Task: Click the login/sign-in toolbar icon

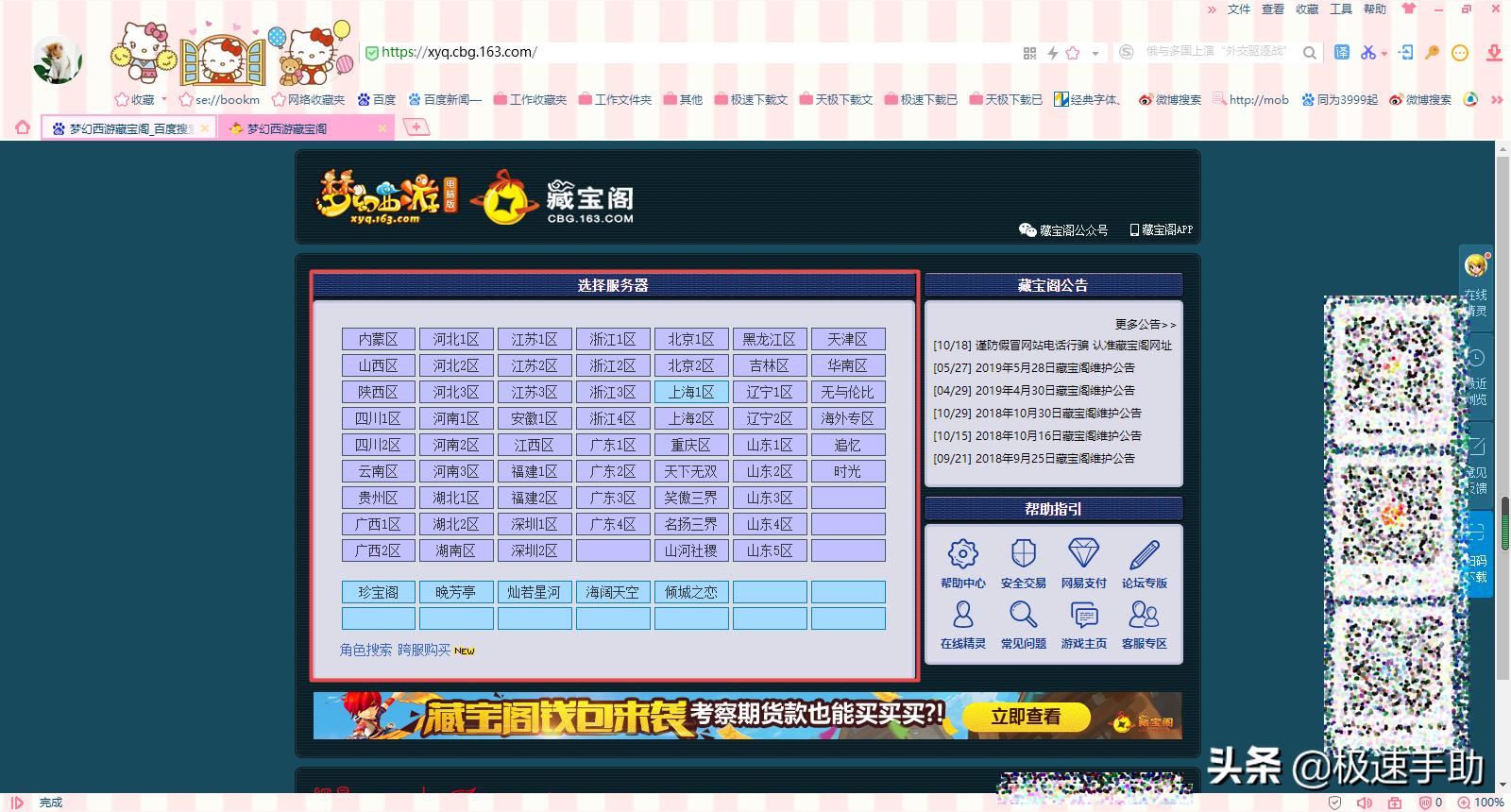Action: click(1405, 52)
